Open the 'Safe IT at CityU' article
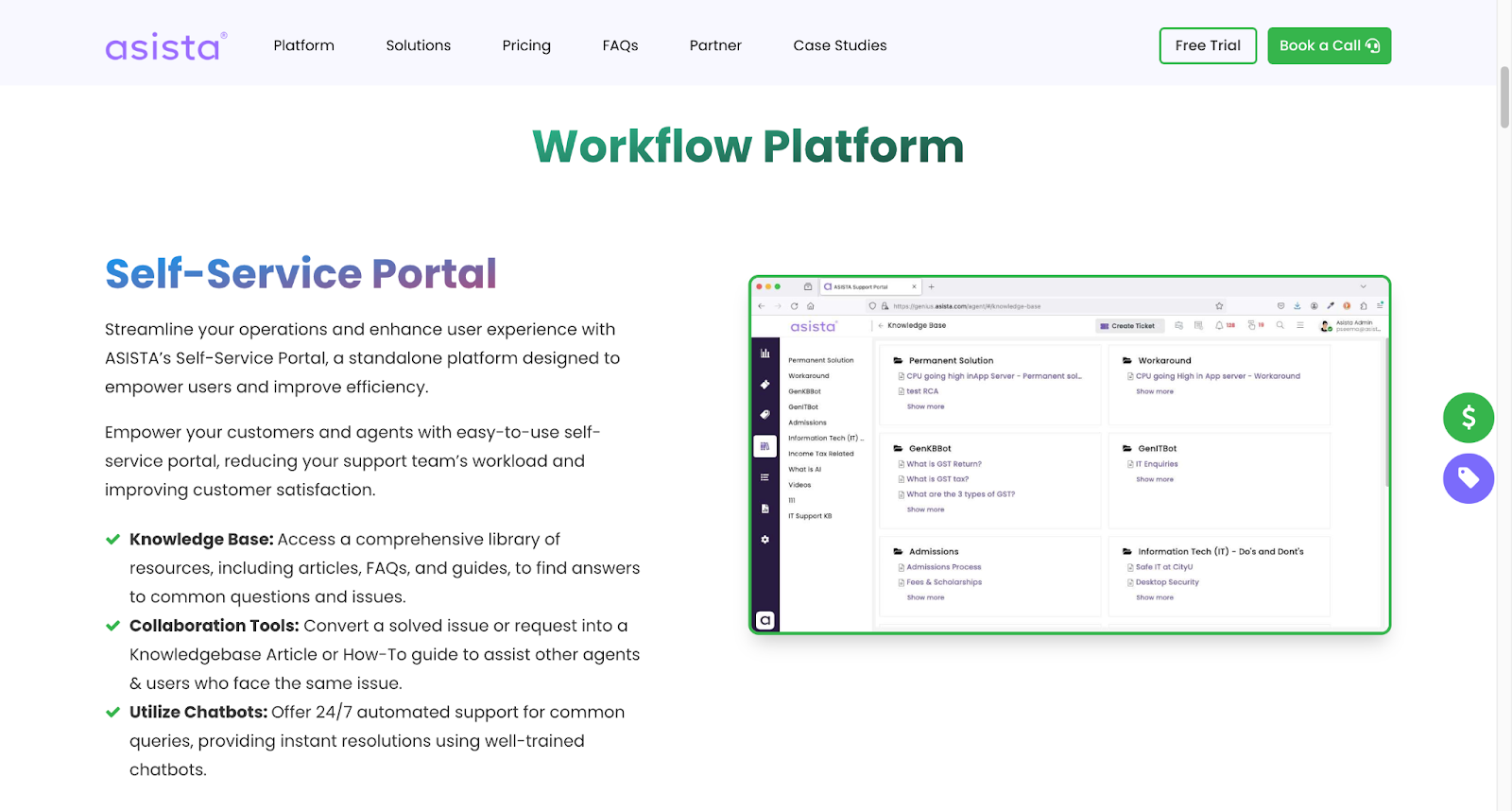This screenshot has width=1512, height=811. 1164,567
